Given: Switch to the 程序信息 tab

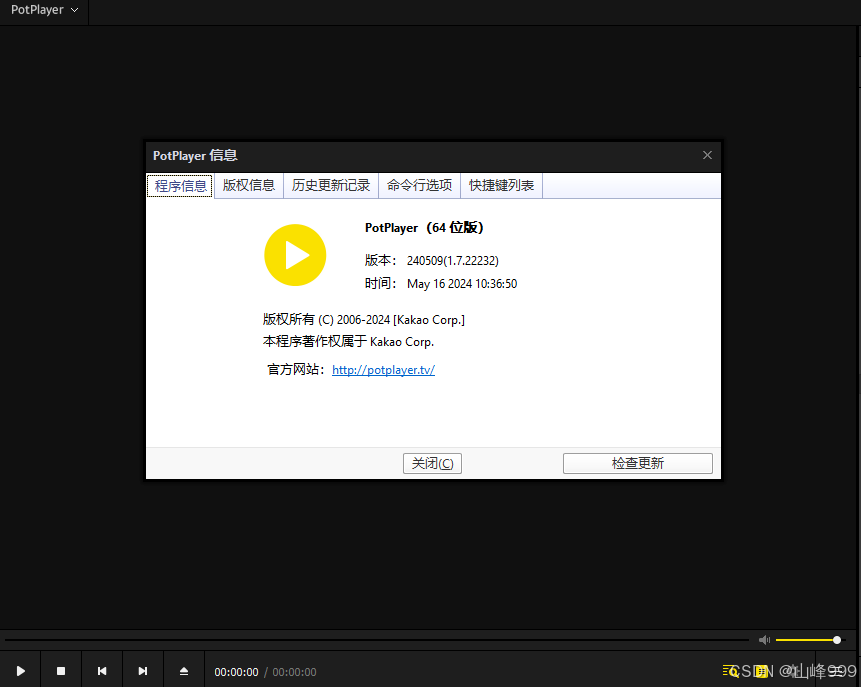Looking at the screenshot, I should [180, 186].
